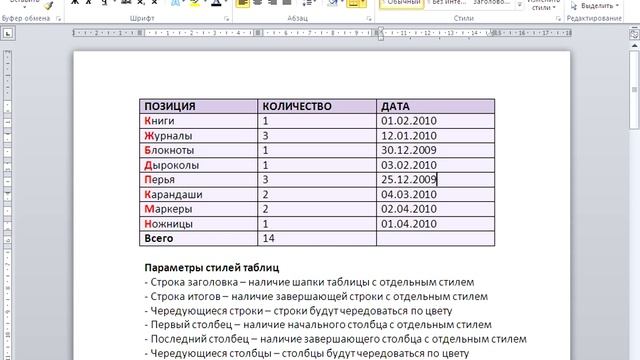Click the Перья cell
The height and width of the screenshot is (360, 640).
[x=198, y=180]
